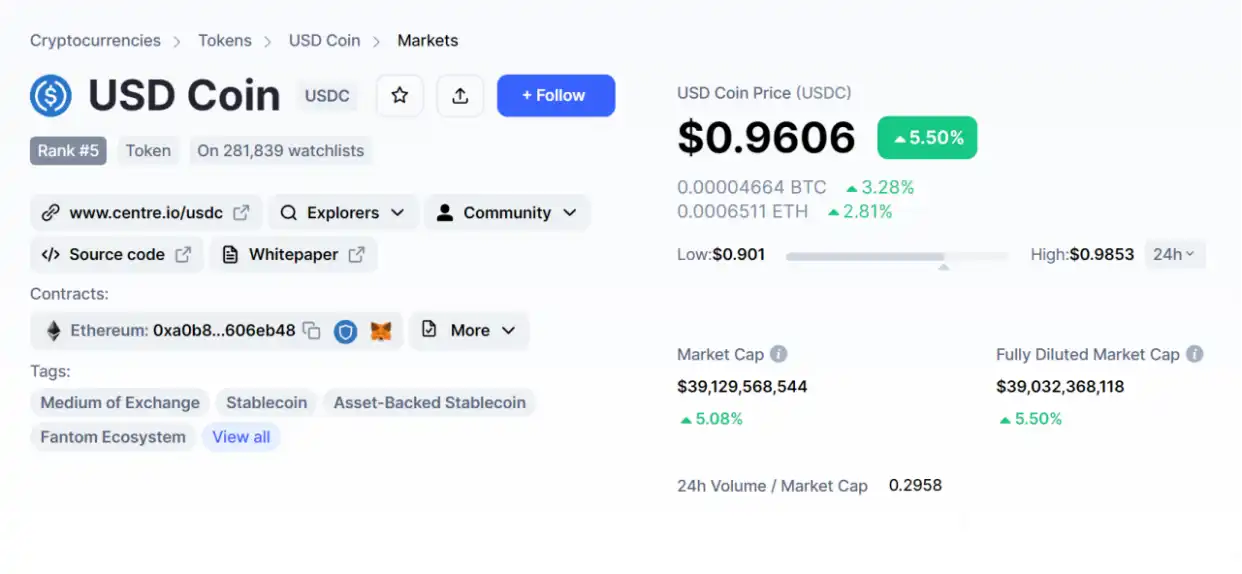Viewport: 1242px width, 574px height.
Task: Open the Whitepaper link
Action: (294, 255)
